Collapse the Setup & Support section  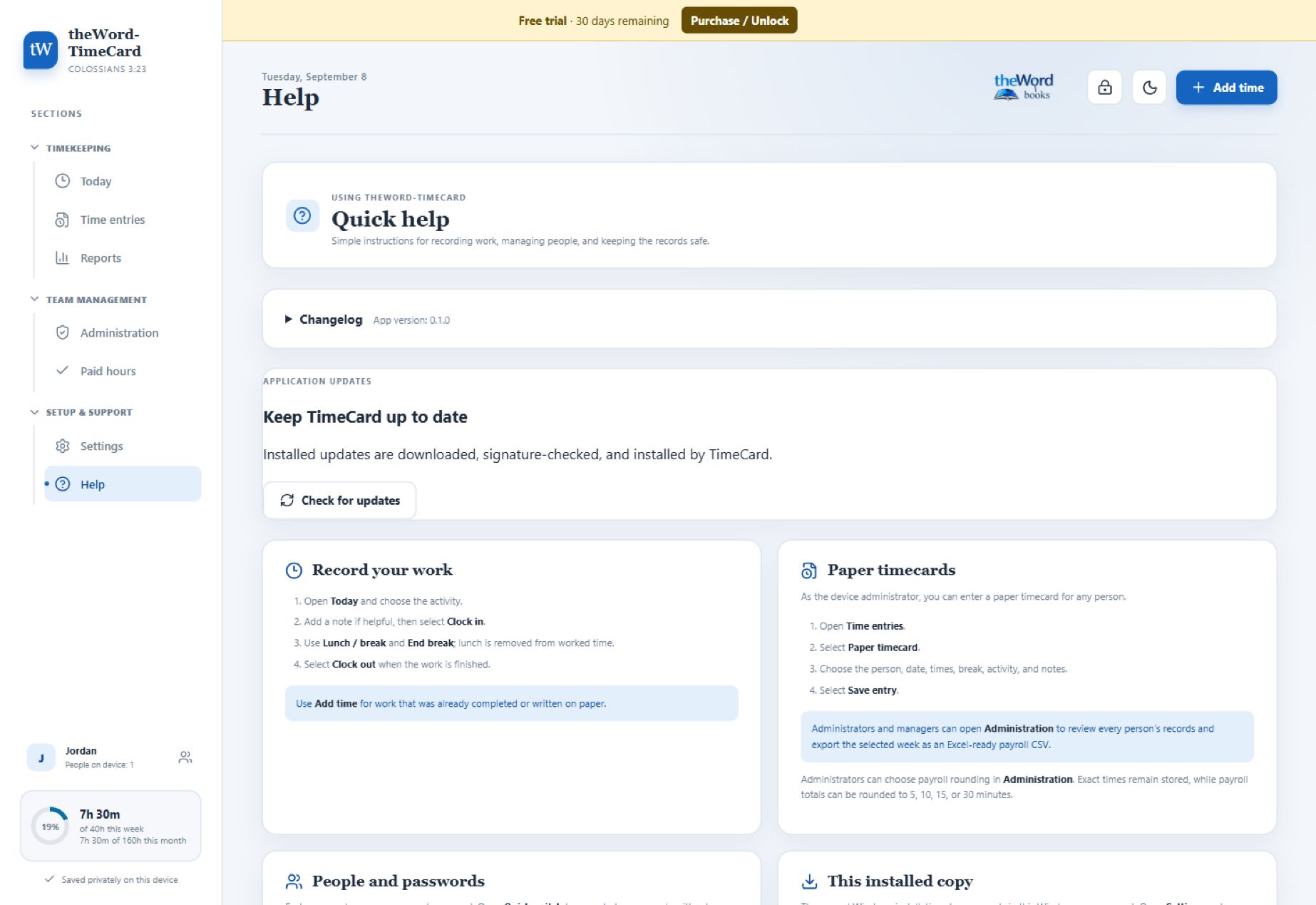point(82,412)
